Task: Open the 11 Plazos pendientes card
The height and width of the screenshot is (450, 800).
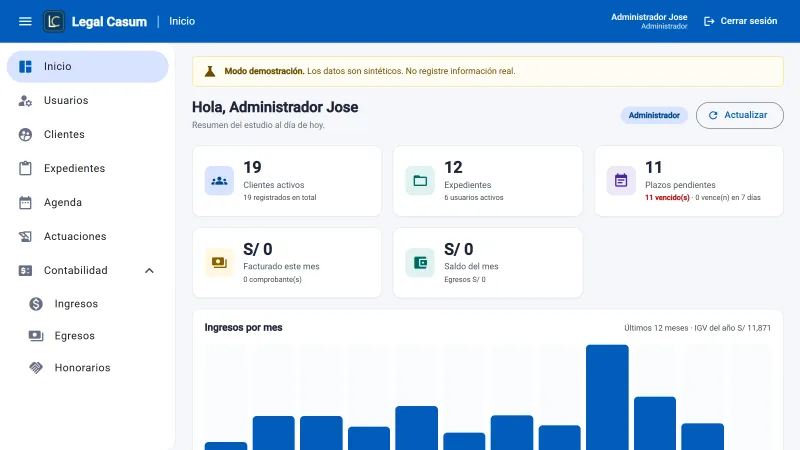Action: coord(689,181)
